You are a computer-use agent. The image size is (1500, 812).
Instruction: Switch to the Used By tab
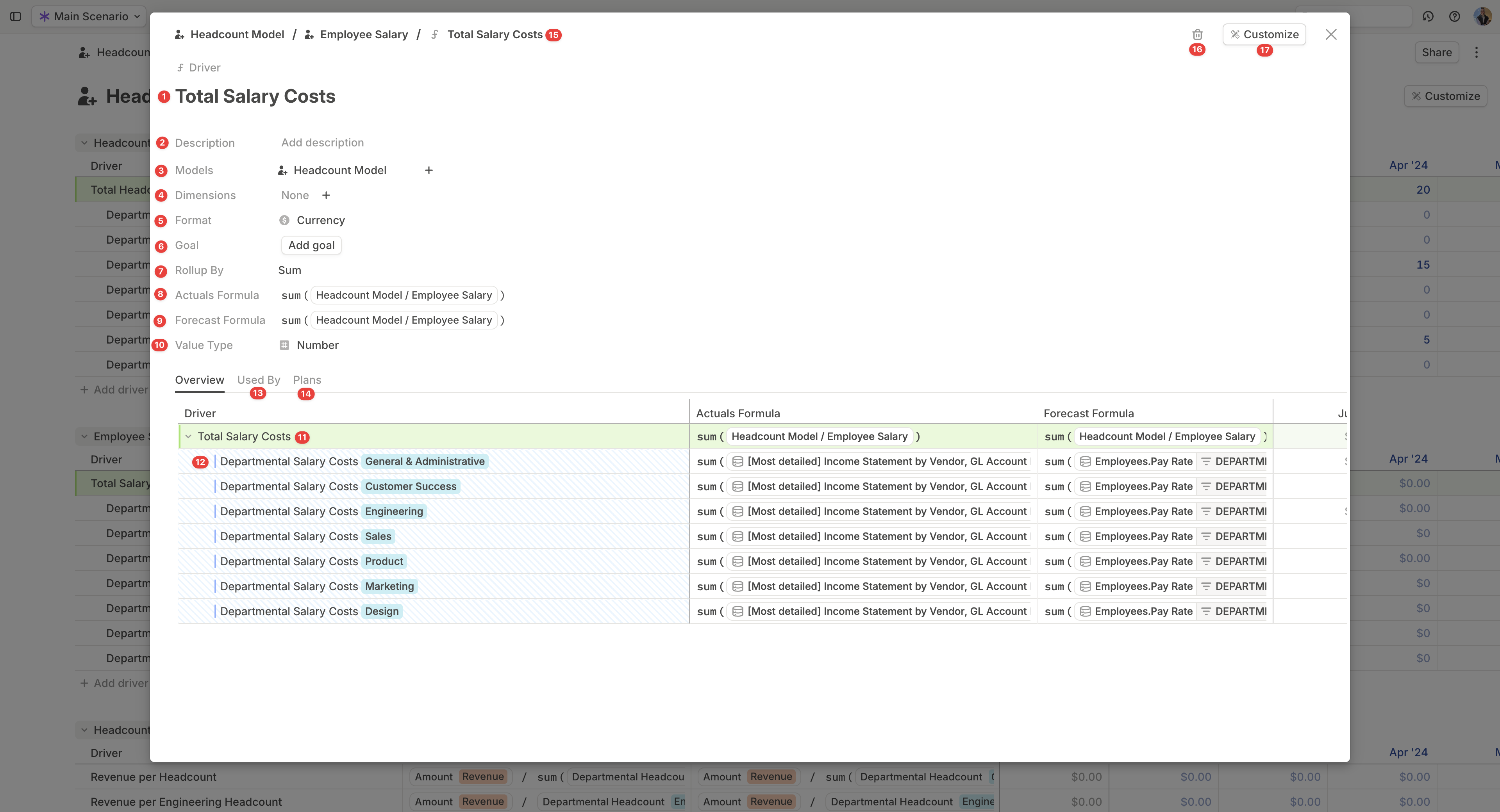tap(259, 380)
